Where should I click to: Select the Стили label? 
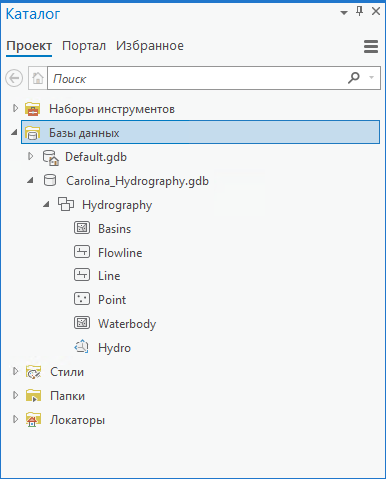pyautogui.click(x=67, y=372)
